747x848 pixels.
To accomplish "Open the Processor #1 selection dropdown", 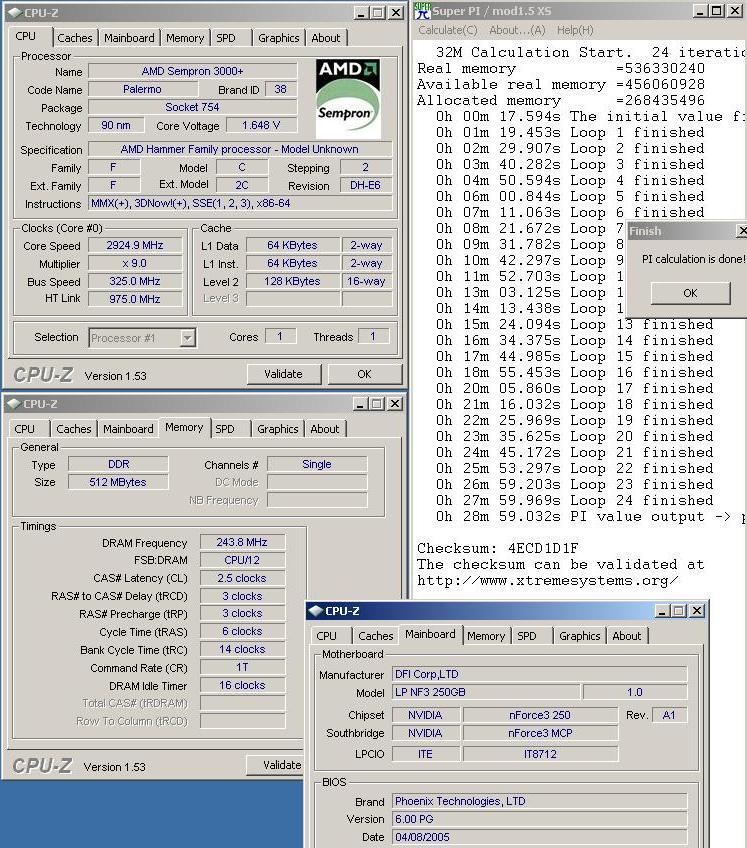I will click(x=187, y=338).
